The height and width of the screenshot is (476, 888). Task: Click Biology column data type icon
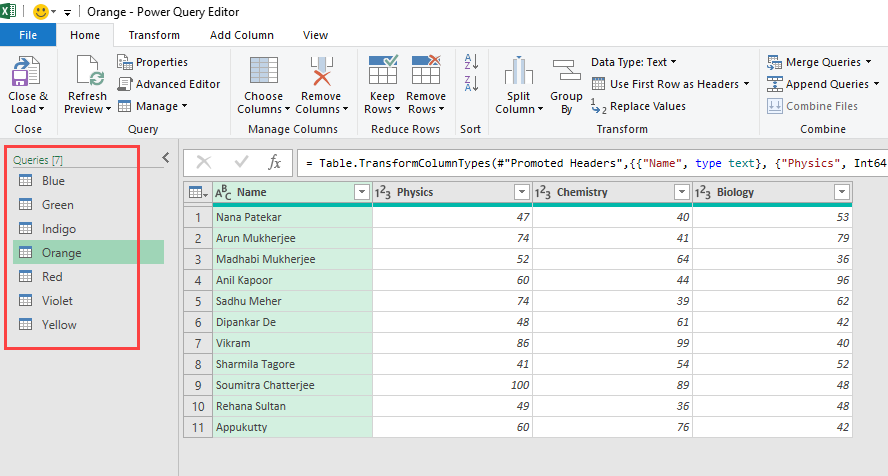pos(703,192)
